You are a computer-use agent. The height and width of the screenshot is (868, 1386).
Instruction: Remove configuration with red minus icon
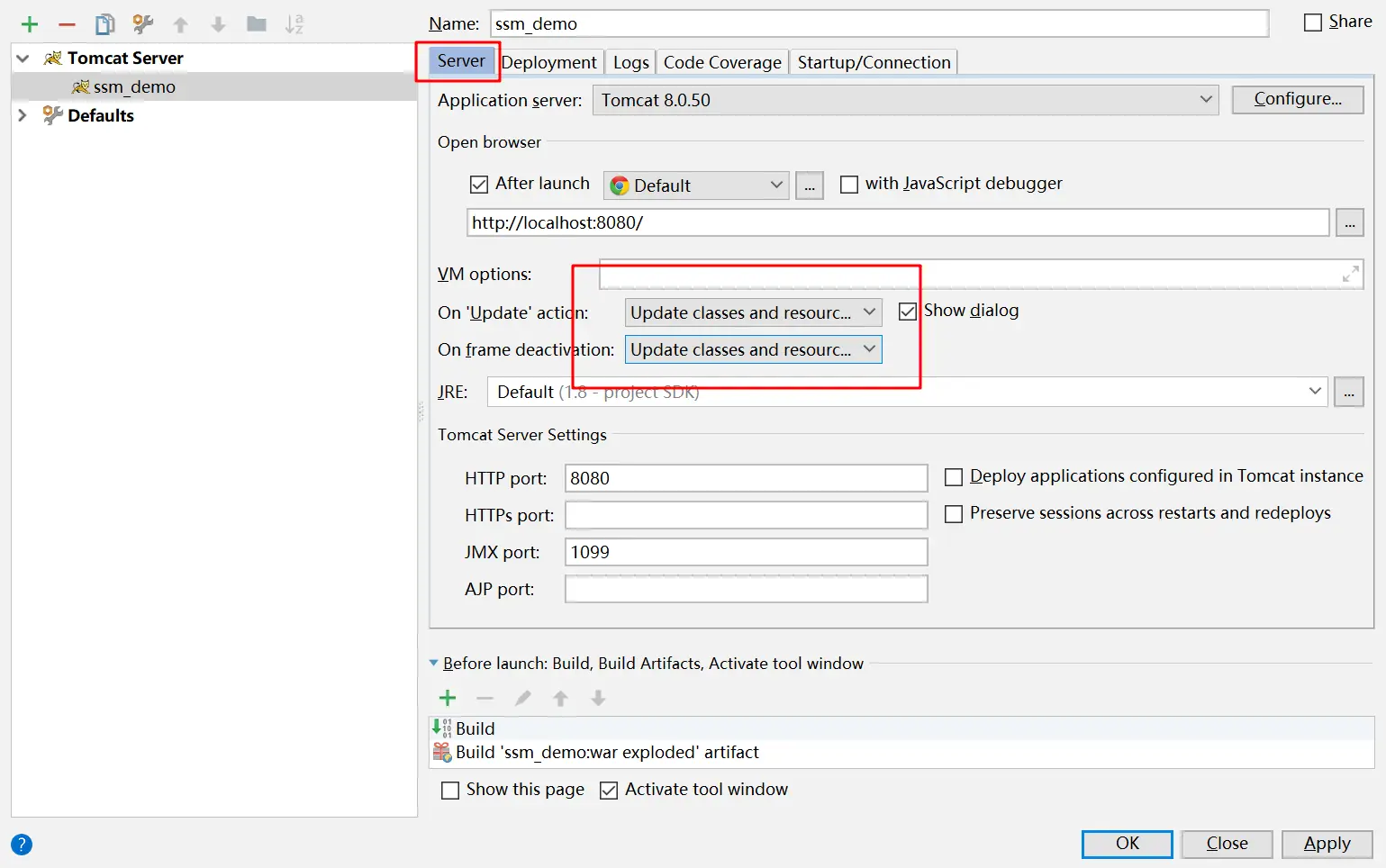(x=67, y=24)
